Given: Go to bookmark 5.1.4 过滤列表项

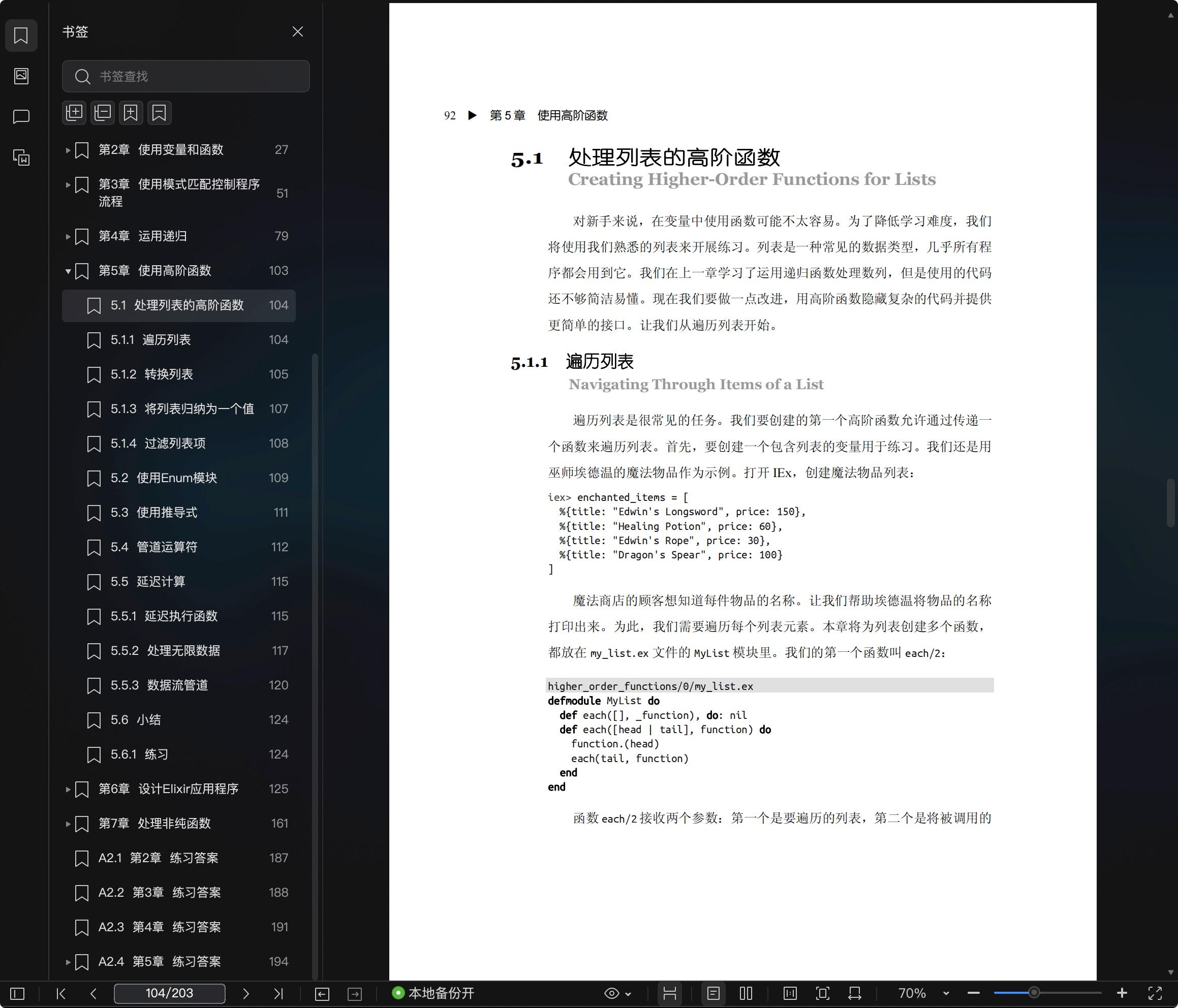Looking at the screenshot, I should pos(178,444).
